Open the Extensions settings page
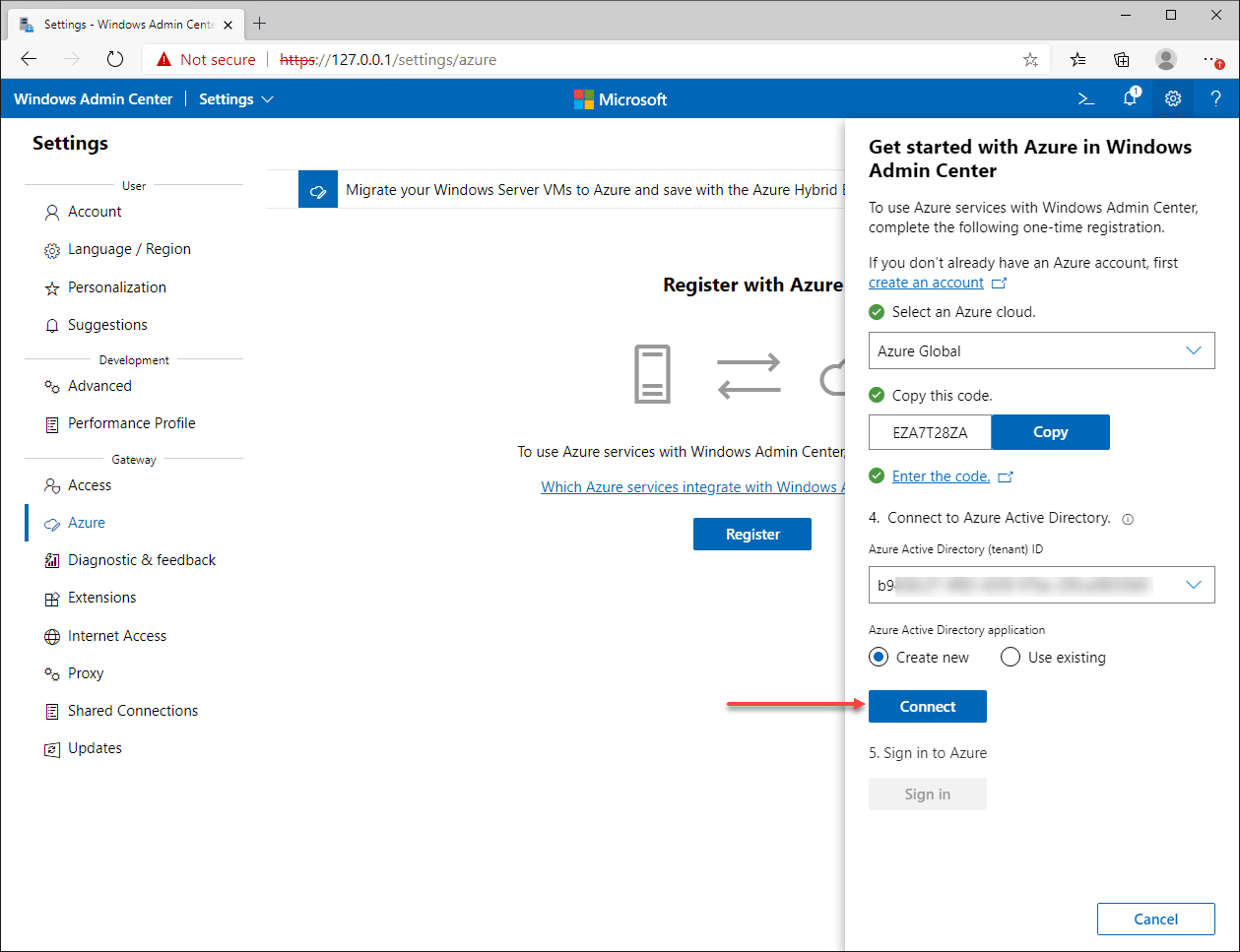Screen dimensions: 1240x952 [100, 597]
